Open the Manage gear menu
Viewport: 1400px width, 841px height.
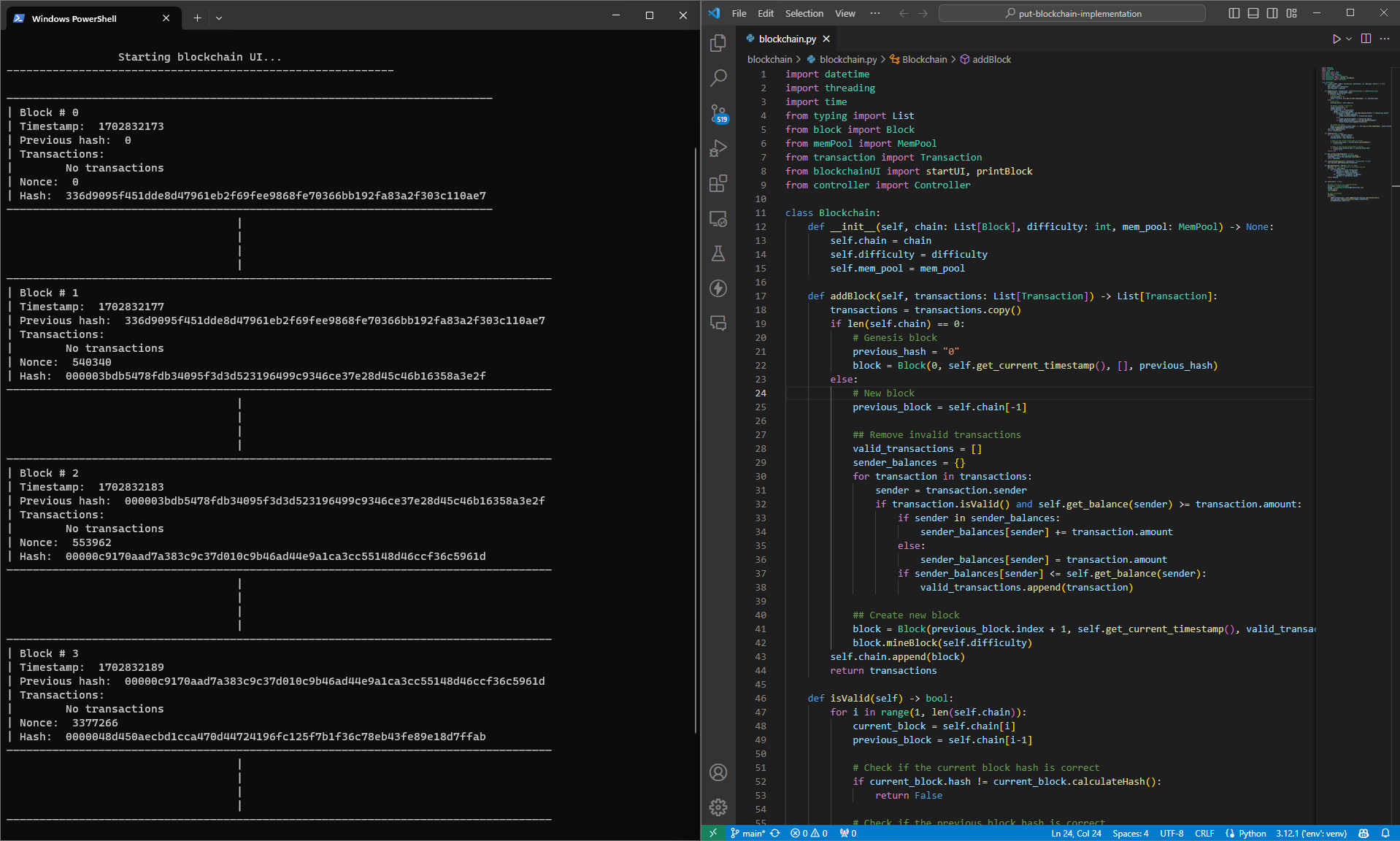point(718,807)
